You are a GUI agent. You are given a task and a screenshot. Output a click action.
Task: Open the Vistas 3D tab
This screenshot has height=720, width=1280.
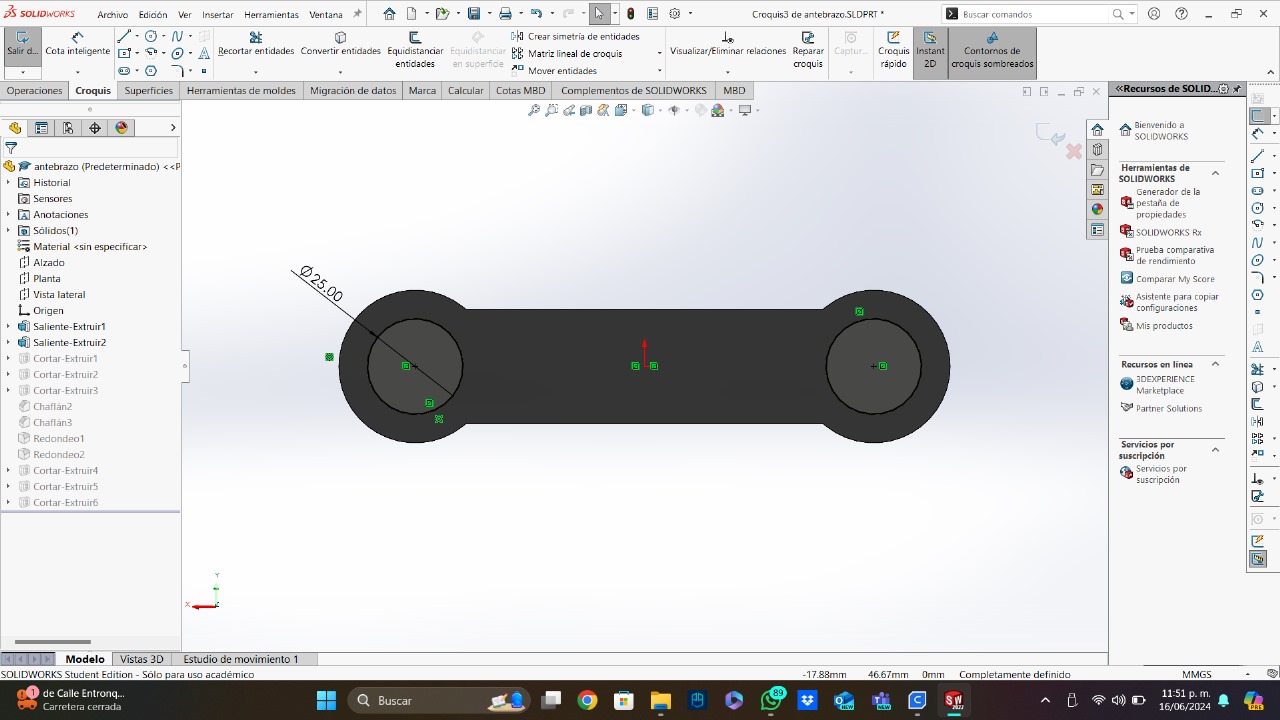tap(141, 659)
